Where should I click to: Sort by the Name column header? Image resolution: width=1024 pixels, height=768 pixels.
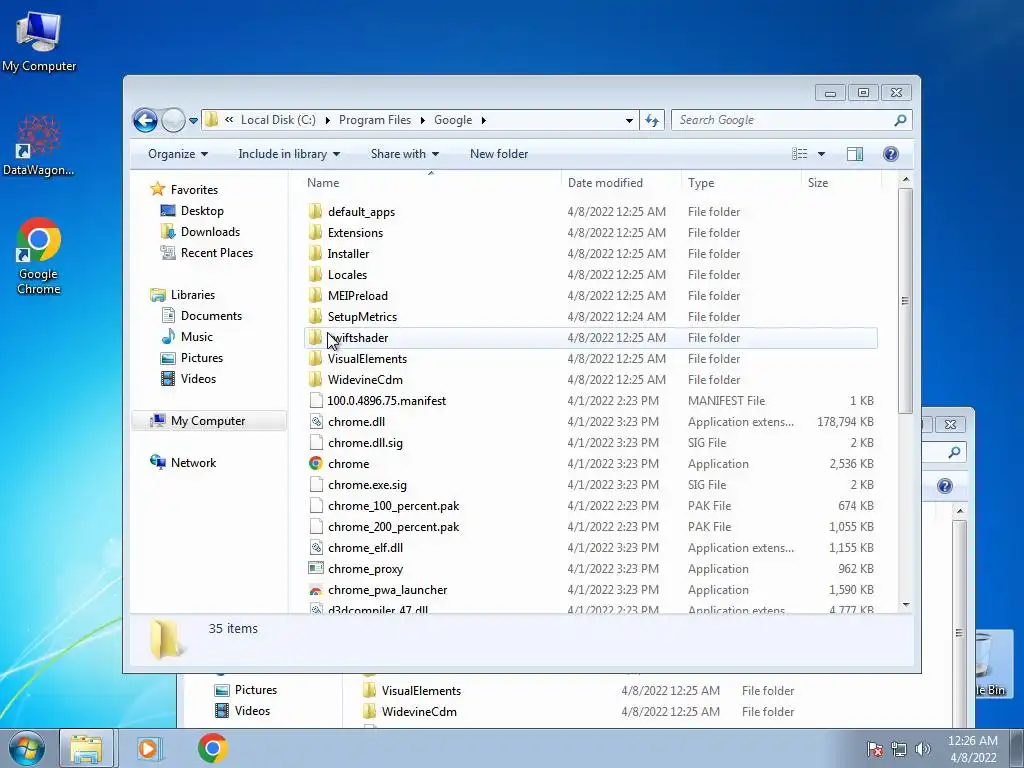[431, 183]
